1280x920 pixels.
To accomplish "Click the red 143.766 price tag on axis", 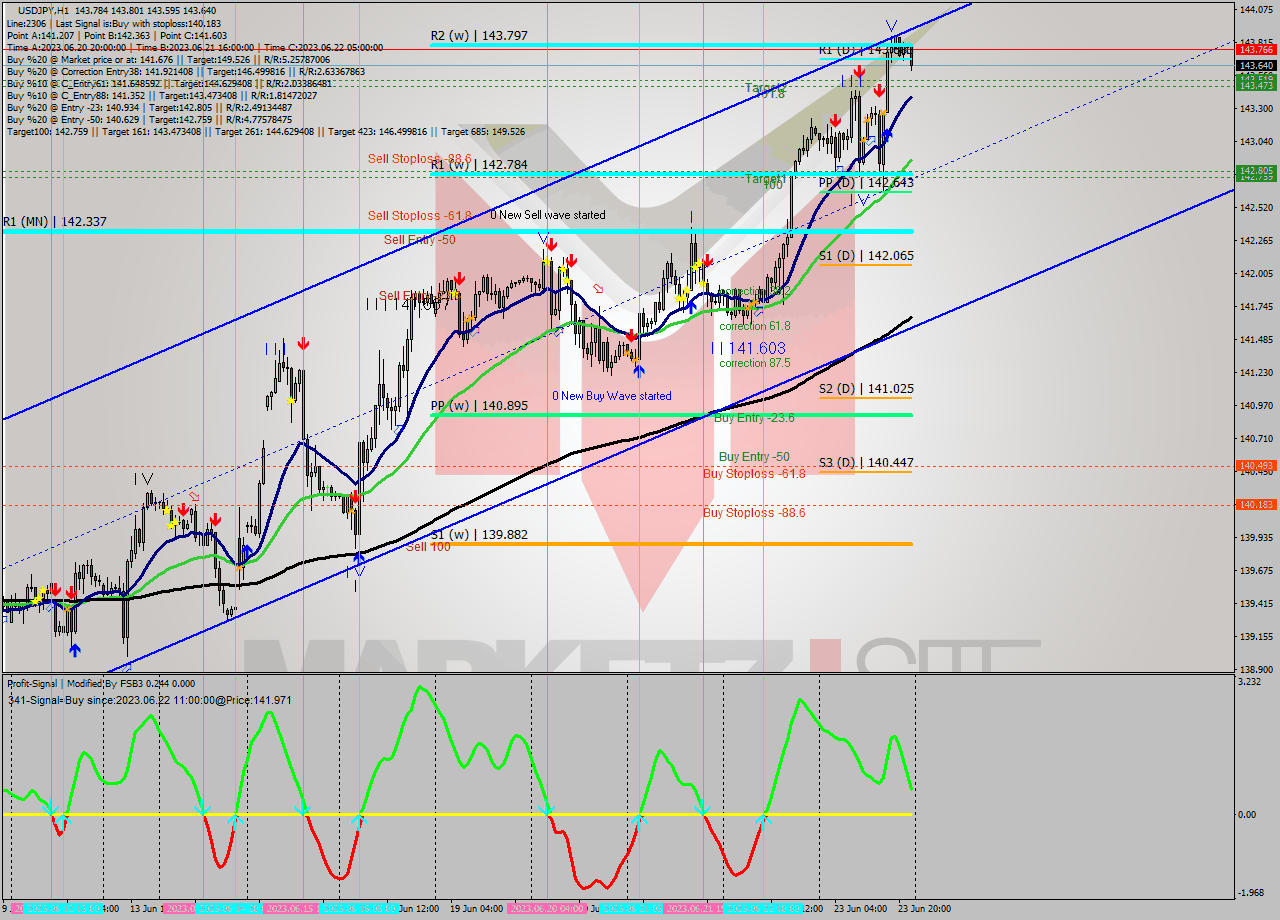I will (x=1256, y=49).
